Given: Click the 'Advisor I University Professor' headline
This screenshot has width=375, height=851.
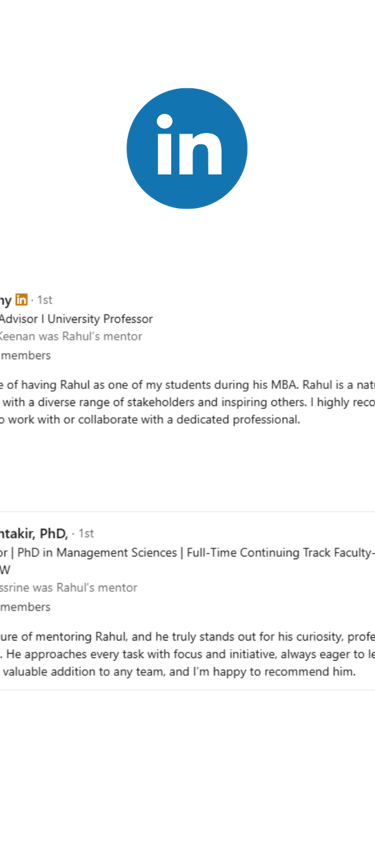Looking at the screenshot, I should click(76, 319).
